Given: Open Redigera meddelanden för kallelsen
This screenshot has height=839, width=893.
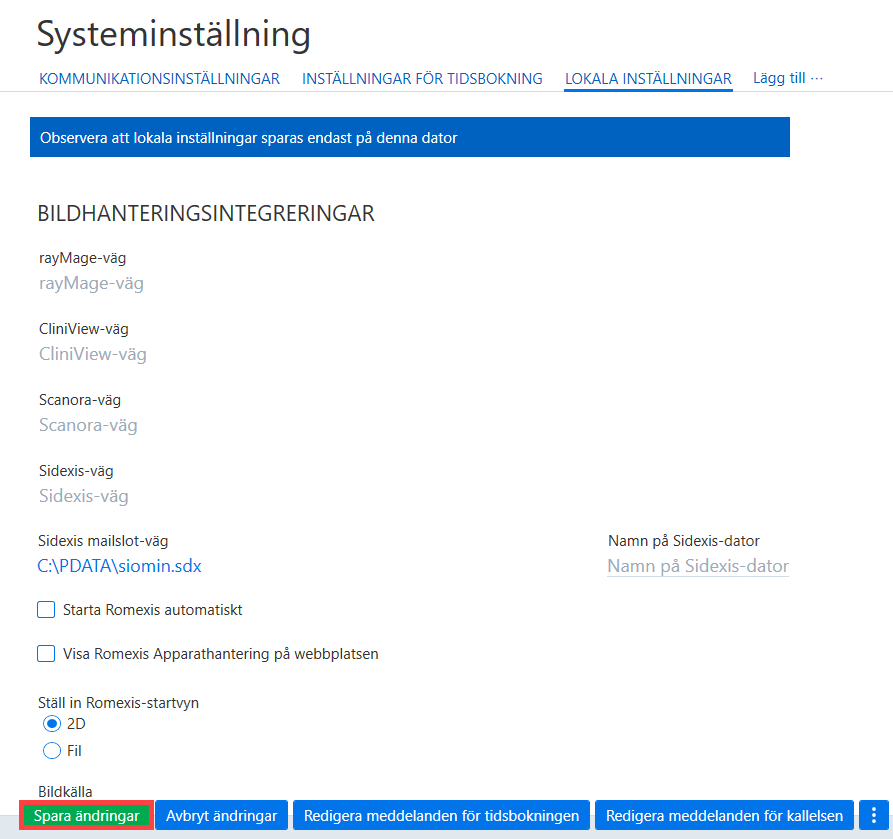Looking at the screenshot, I should [x=724, y=815].
